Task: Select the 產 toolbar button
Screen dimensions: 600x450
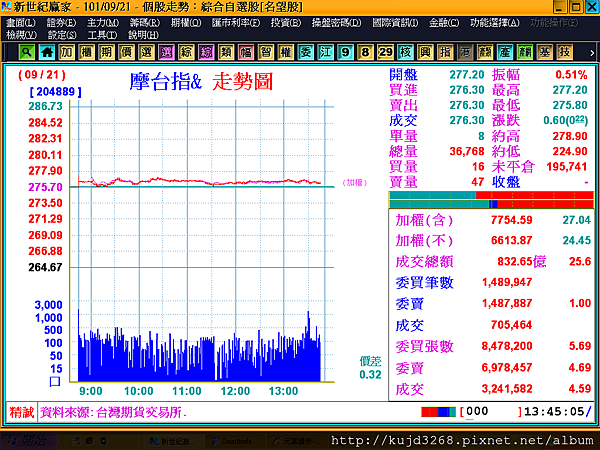Action: tap(505, 52)
